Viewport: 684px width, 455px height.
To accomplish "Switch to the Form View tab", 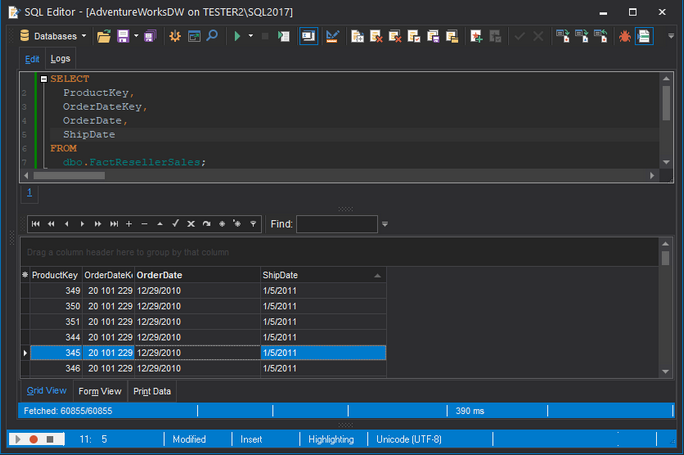I will [100, 391].
